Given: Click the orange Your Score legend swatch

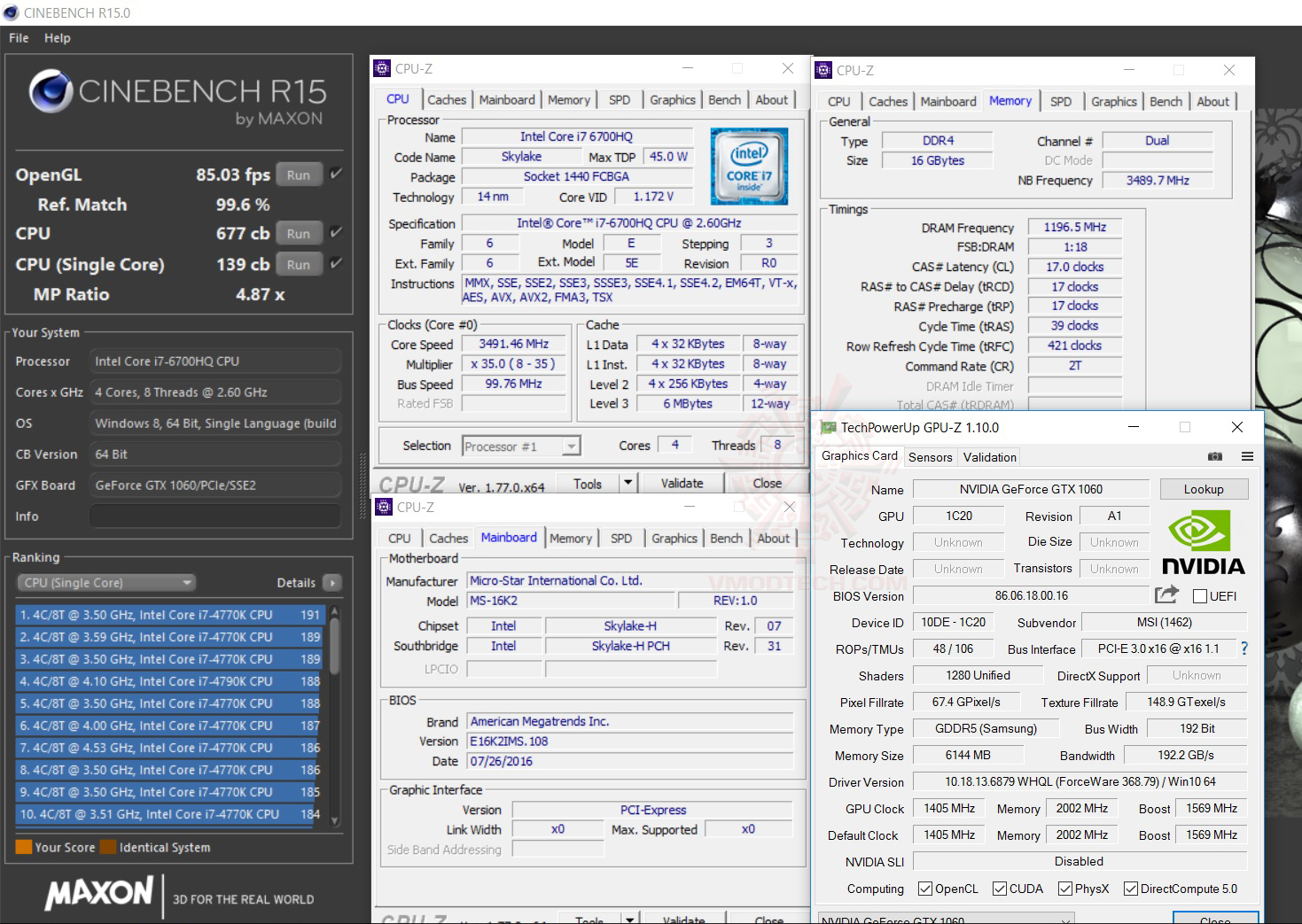Looking at the screenshot, I should pos(24,847).
